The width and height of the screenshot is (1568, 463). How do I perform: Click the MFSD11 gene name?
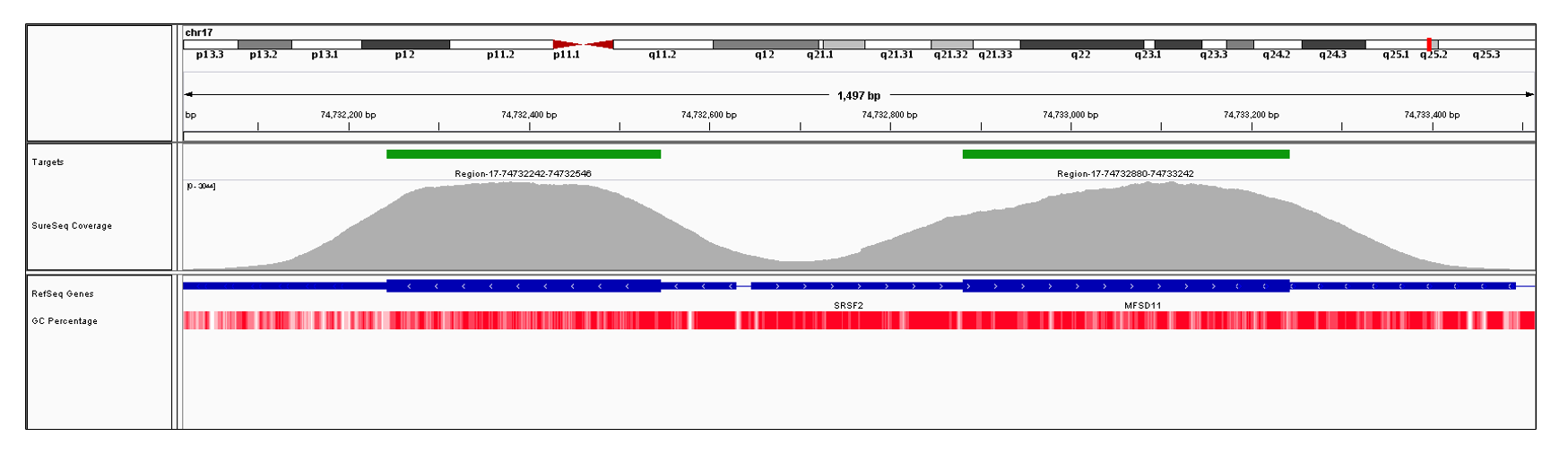tap(1142, 306)
